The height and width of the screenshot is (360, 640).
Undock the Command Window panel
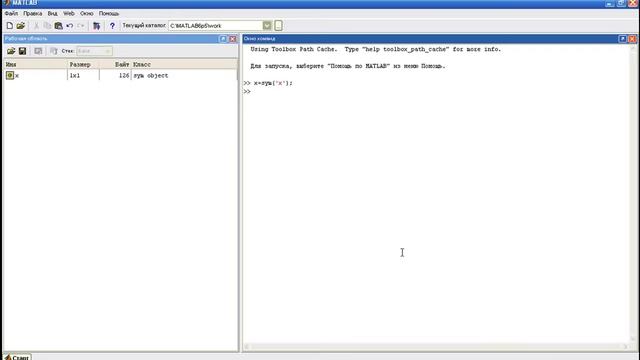coord(622,39)
